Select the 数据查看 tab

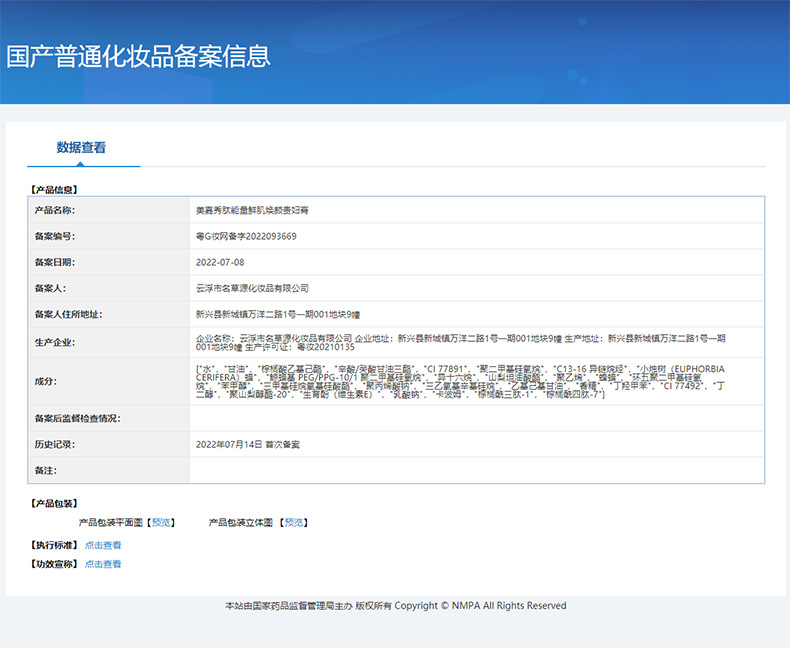[81, 148]
